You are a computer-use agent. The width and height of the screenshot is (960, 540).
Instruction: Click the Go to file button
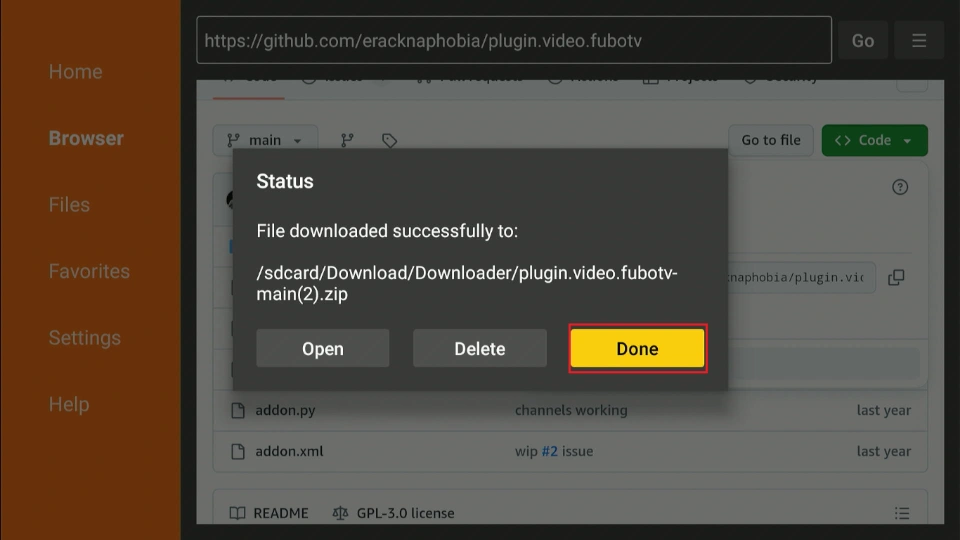point(770,140)
